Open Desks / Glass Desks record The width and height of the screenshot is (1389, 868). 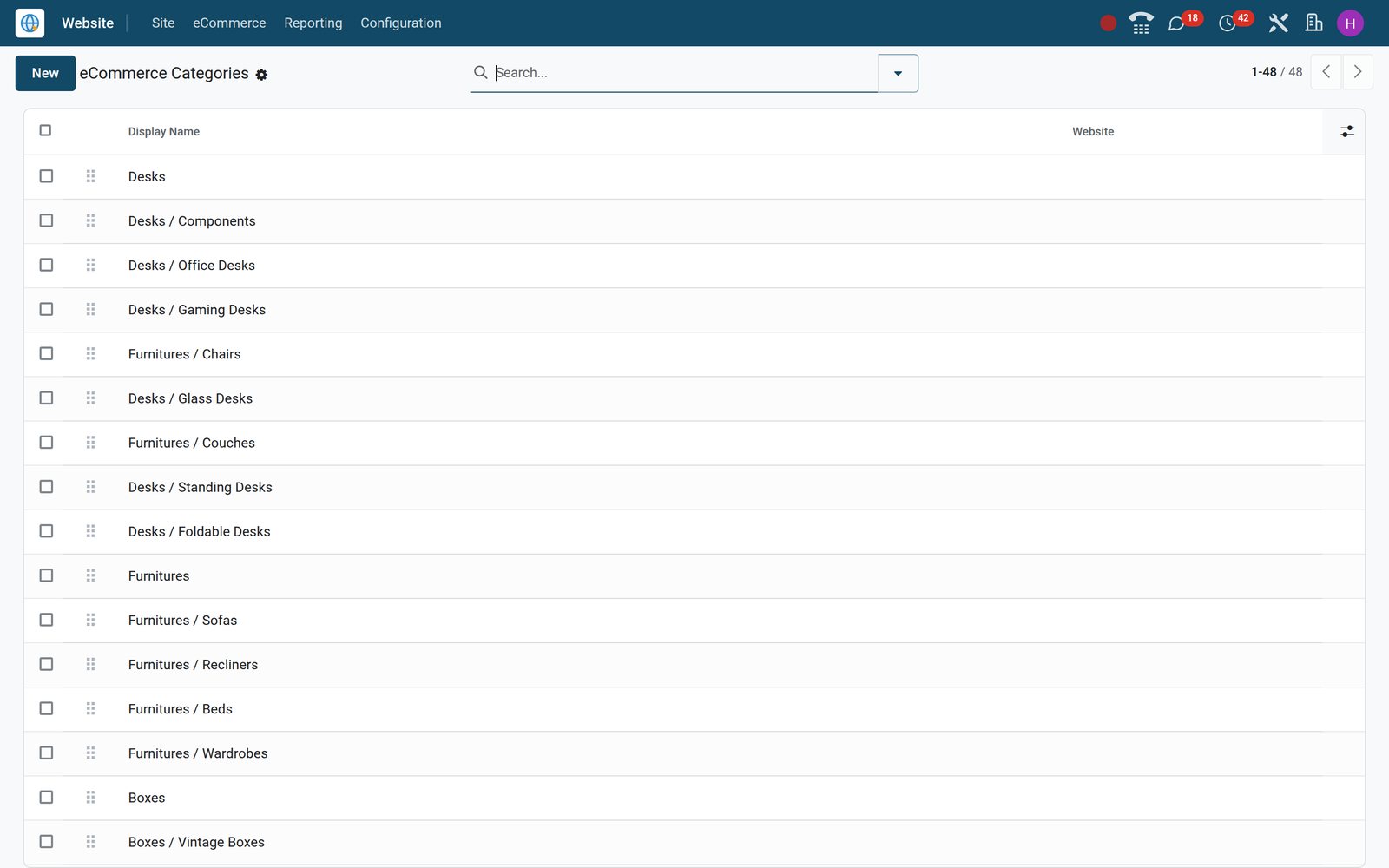(x=190, y=398)
